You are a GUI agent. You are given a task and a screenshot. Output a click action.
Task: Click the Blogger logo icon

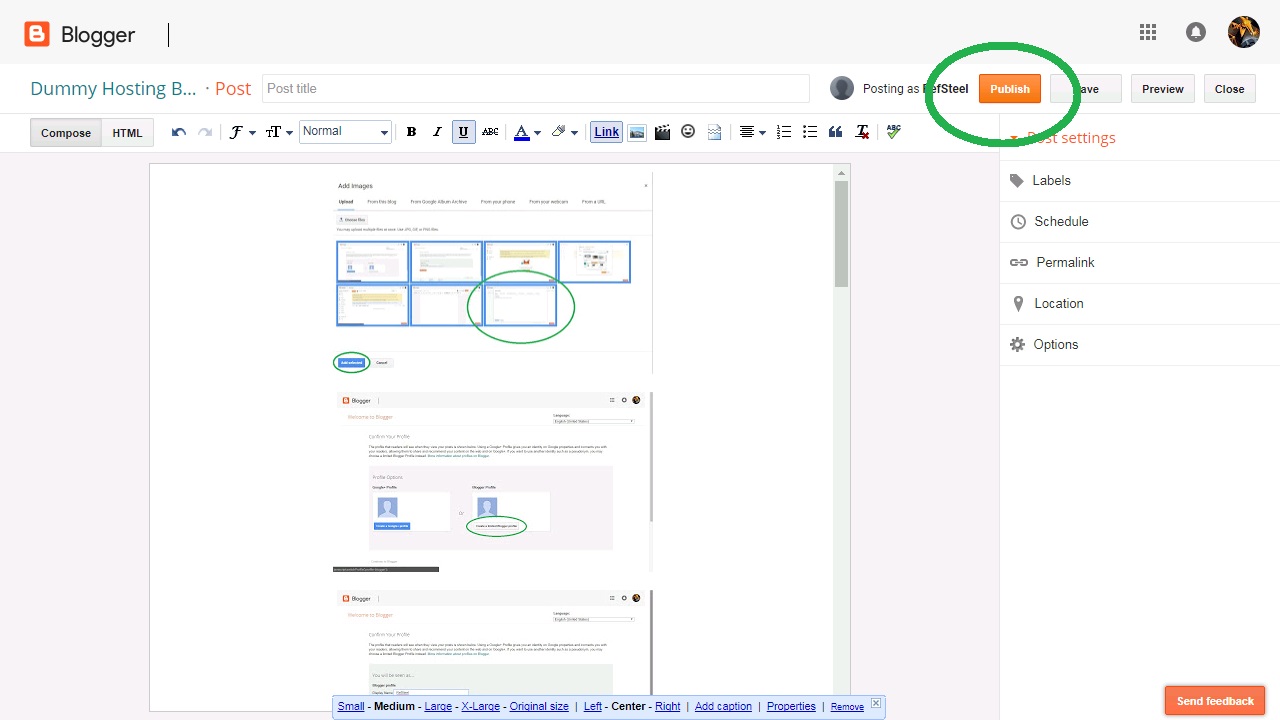37,35
